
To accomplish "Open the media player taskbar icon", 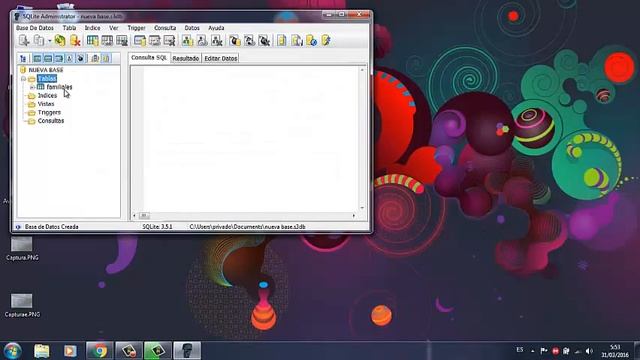I will pyautogui.click(x=70, y=351).
